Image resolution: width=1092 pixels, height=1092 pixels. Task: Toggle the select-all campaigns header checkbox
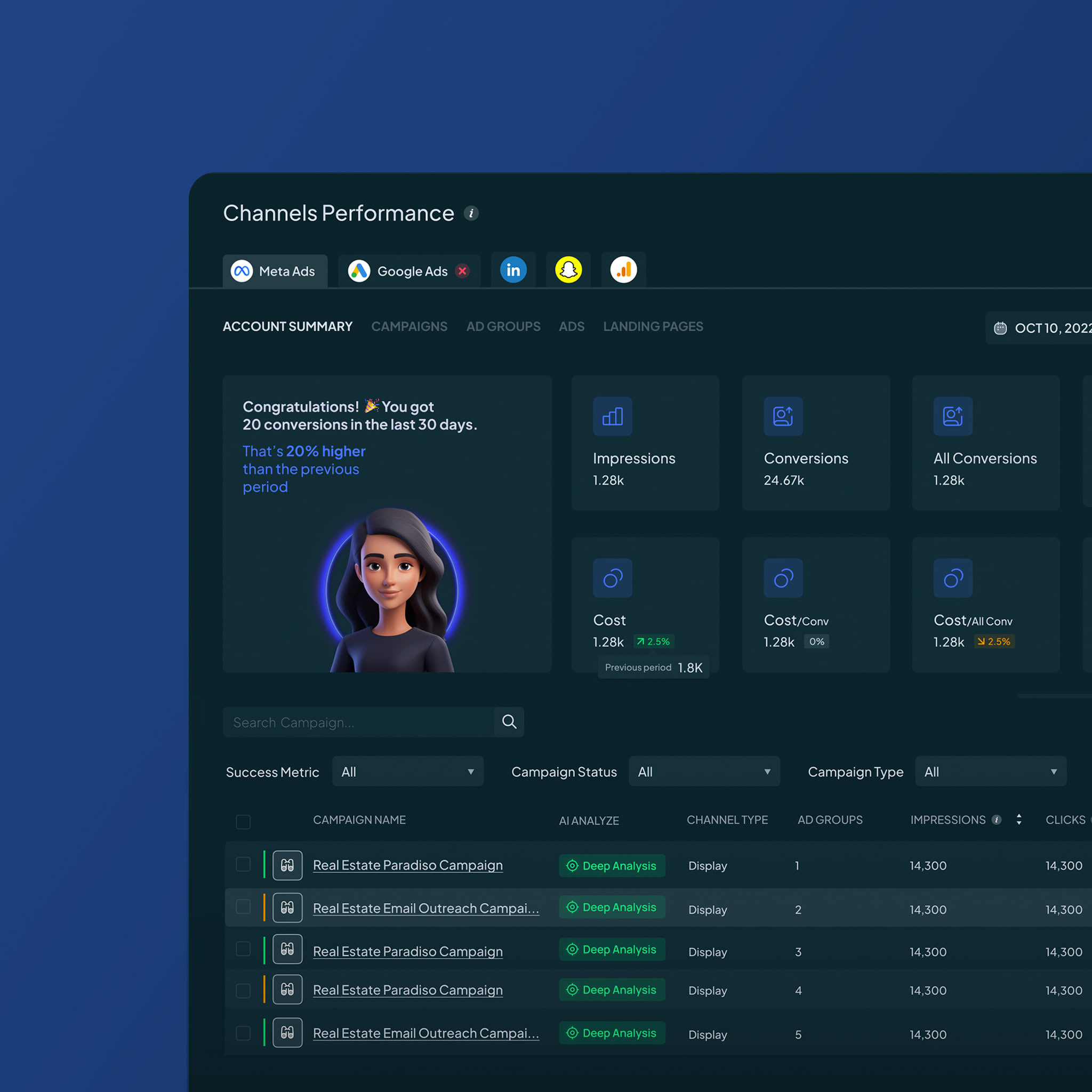click(x=243, y=821)
